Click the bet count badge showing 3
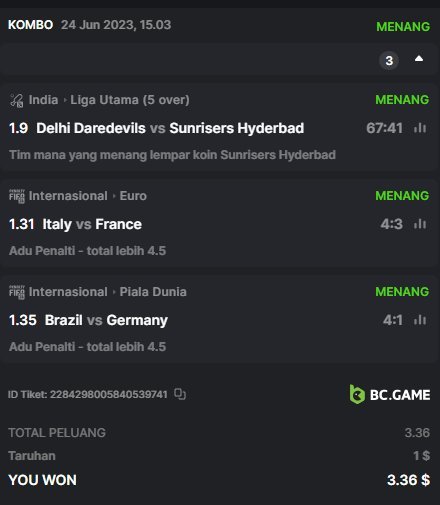440x505 pixels. pos(389,61)
